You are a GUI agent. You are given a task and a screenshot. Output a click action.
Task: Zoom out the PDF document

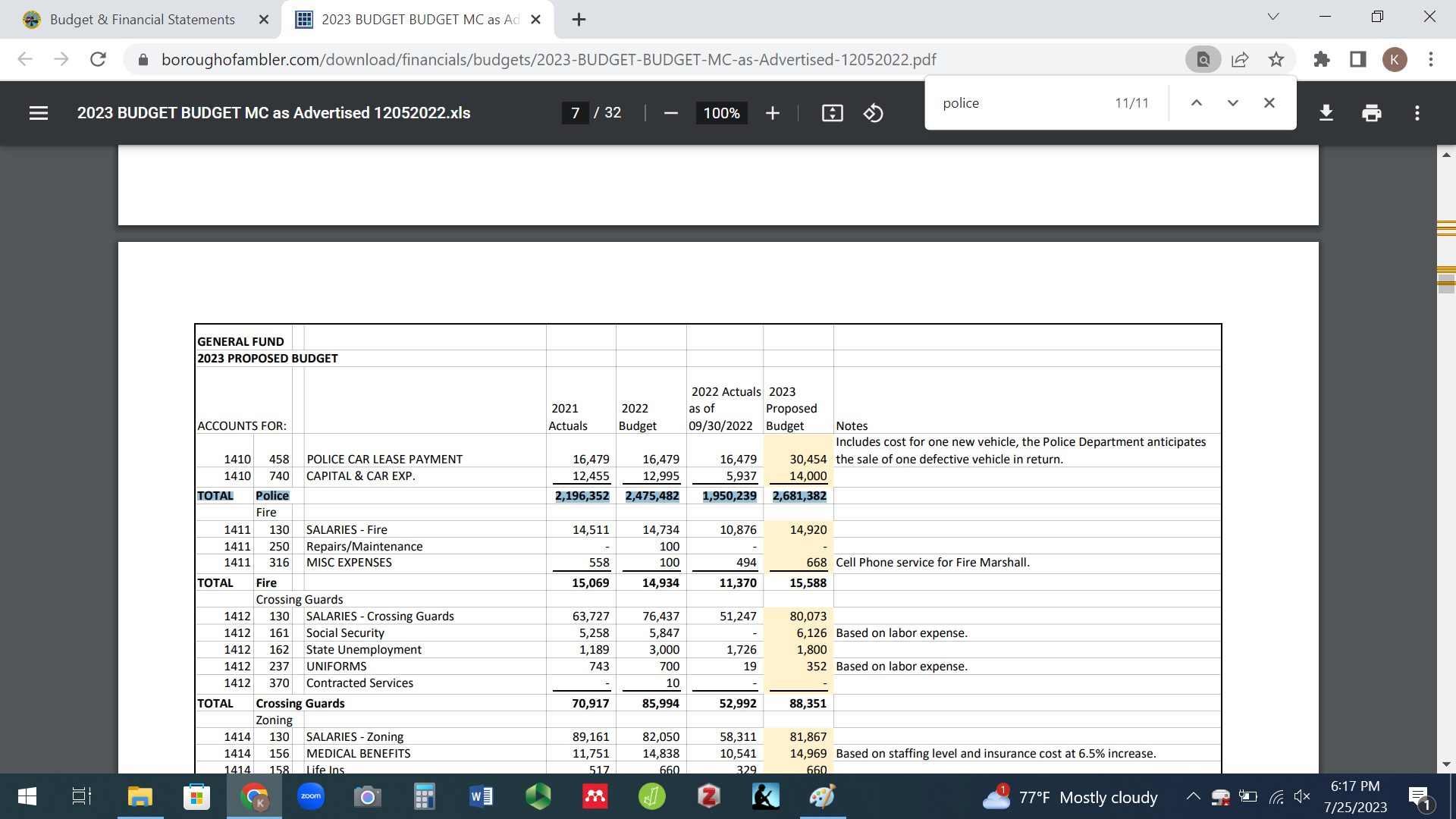click(670, 113)
